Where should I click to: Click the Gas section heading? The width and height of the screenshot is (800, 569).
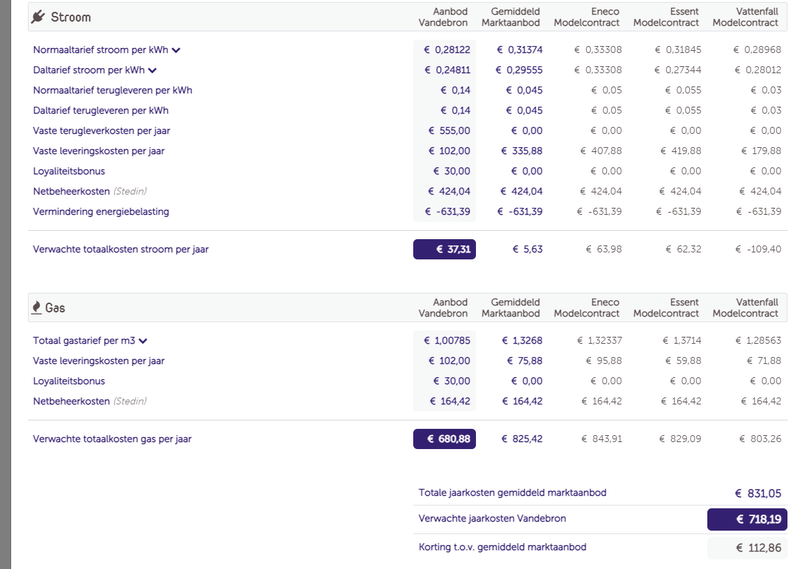55,308
